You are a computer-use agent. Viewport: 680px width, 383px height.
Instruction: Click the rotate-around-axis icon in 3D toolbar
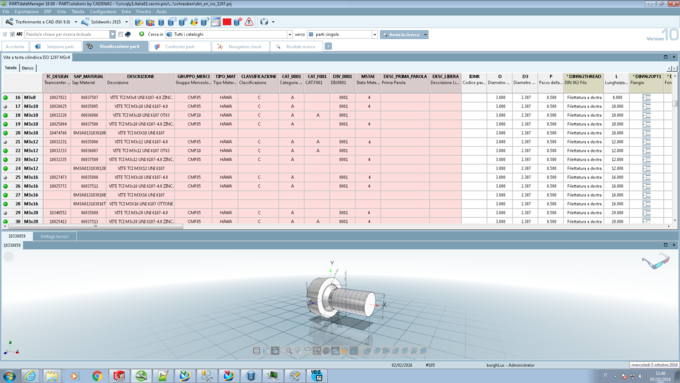307,350
